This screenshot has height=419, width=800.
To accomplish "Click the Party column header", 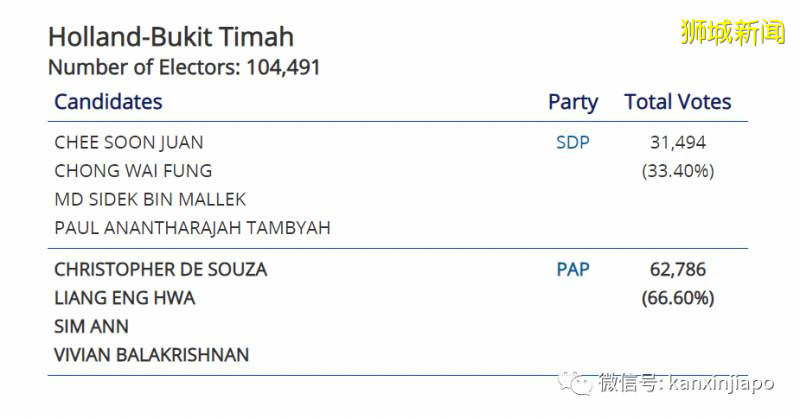I will (572, 102).
